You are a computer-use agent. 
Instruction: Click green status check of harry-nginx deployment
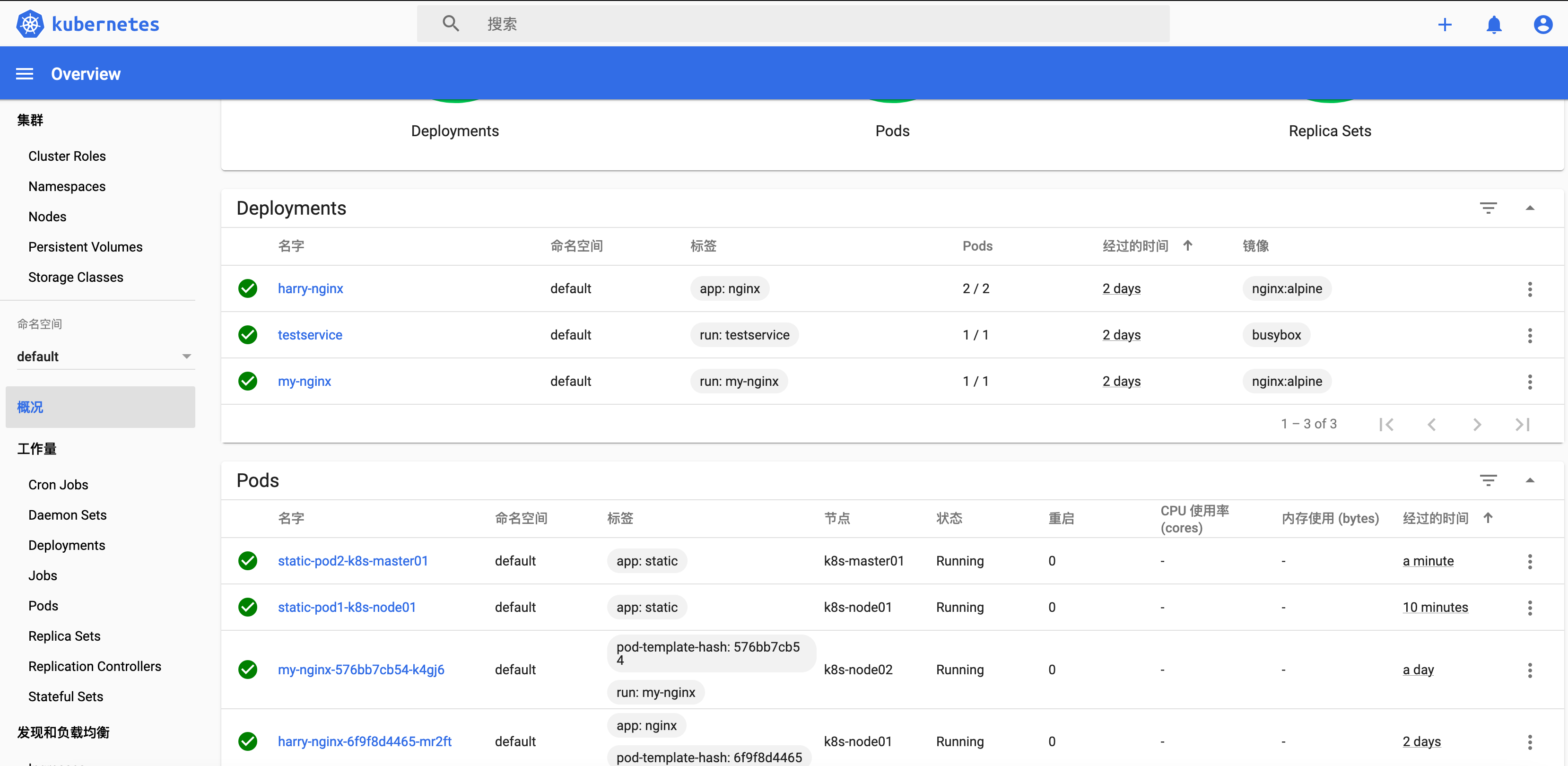tap(248, 288)
